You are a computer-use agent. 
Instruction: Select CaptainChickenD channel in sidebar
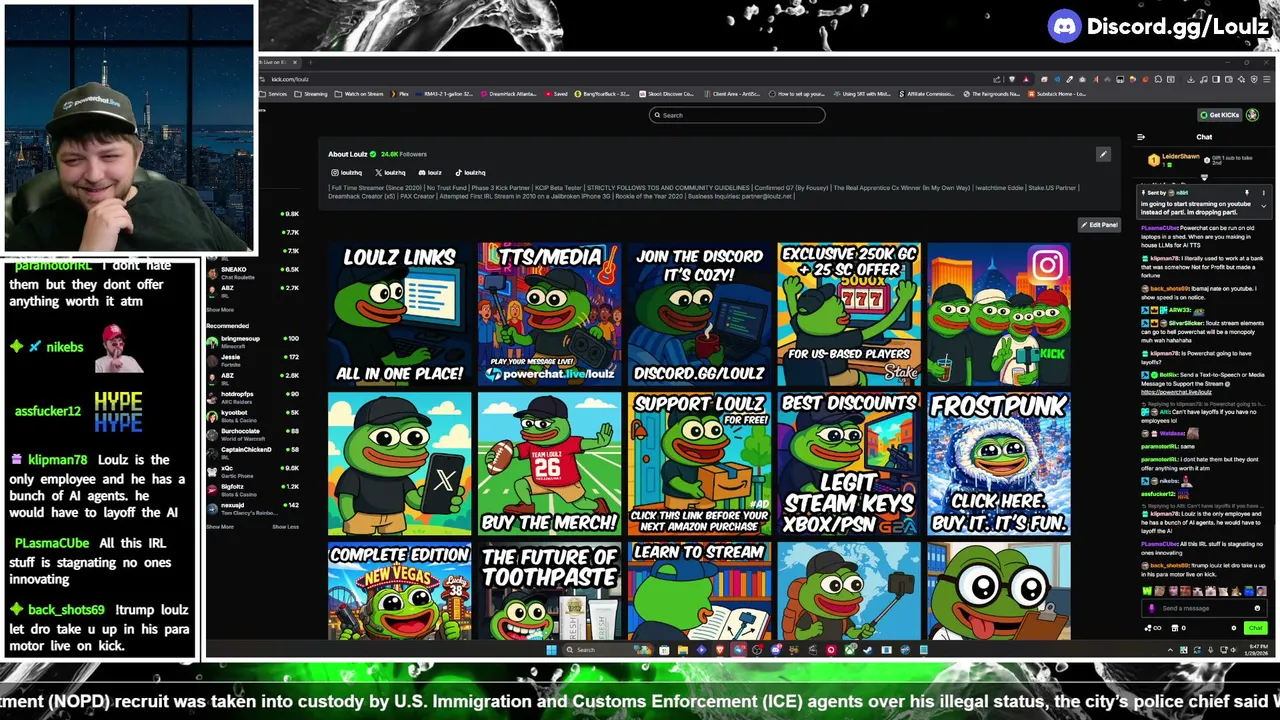point(253,453)
